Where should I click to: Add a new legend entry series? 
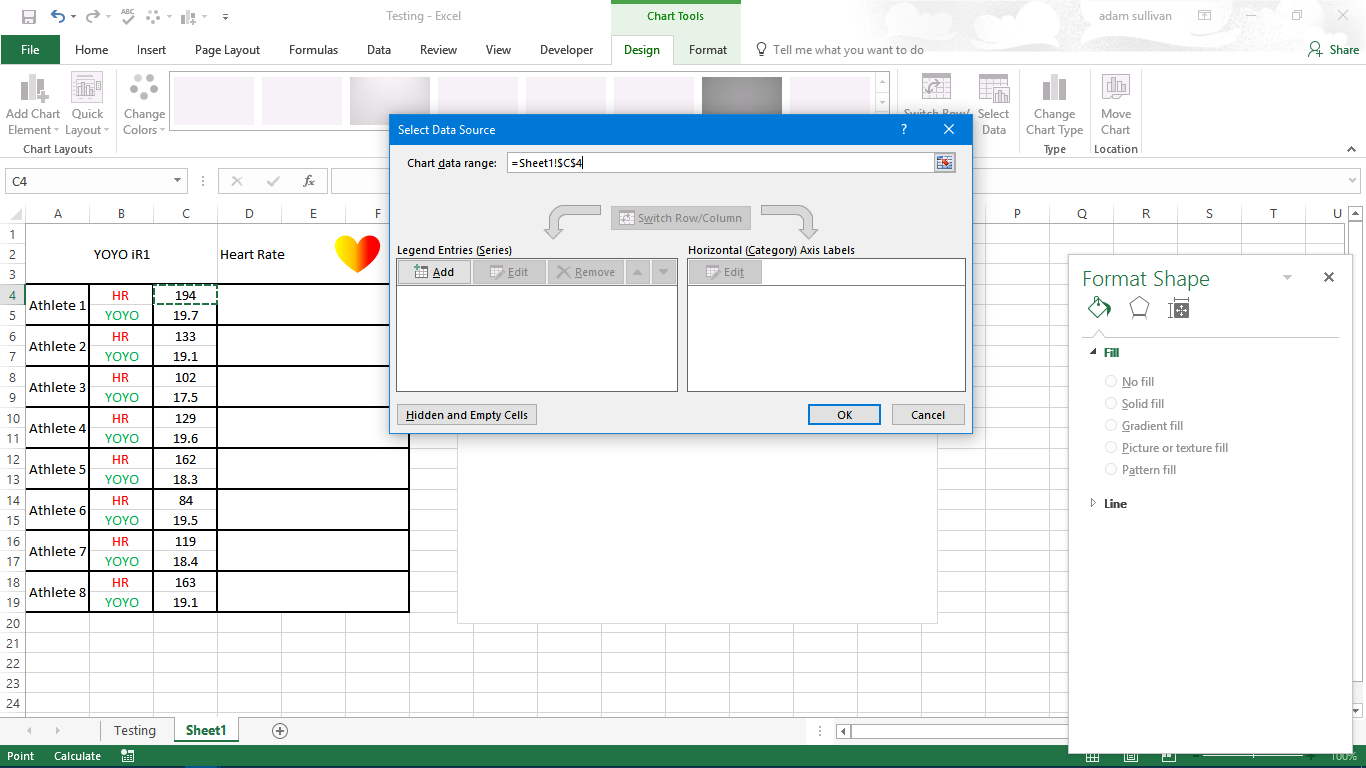point(434,271)
